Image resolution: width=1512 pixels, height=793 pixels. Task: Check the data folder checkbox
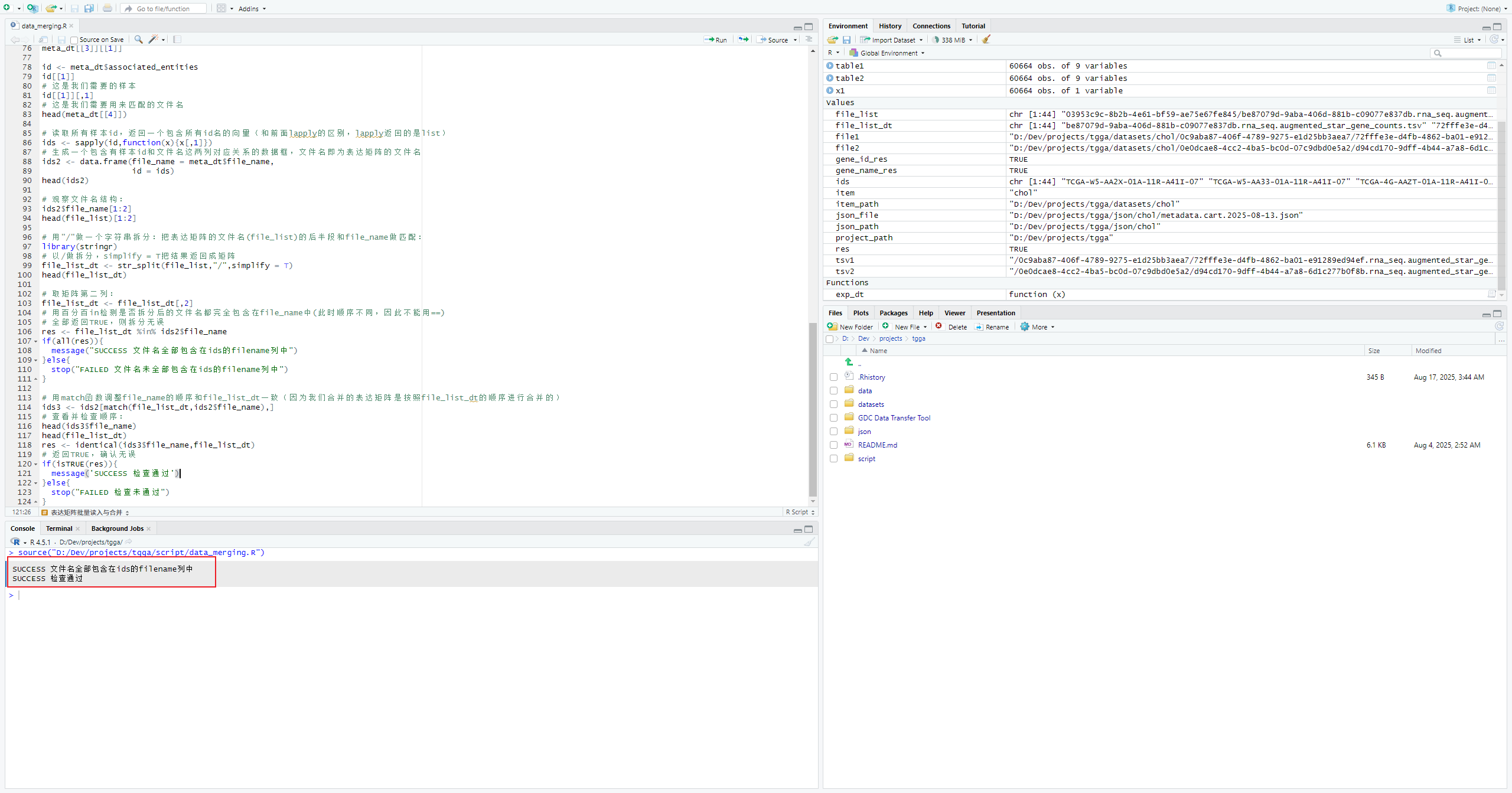click(x=833, y=391)
